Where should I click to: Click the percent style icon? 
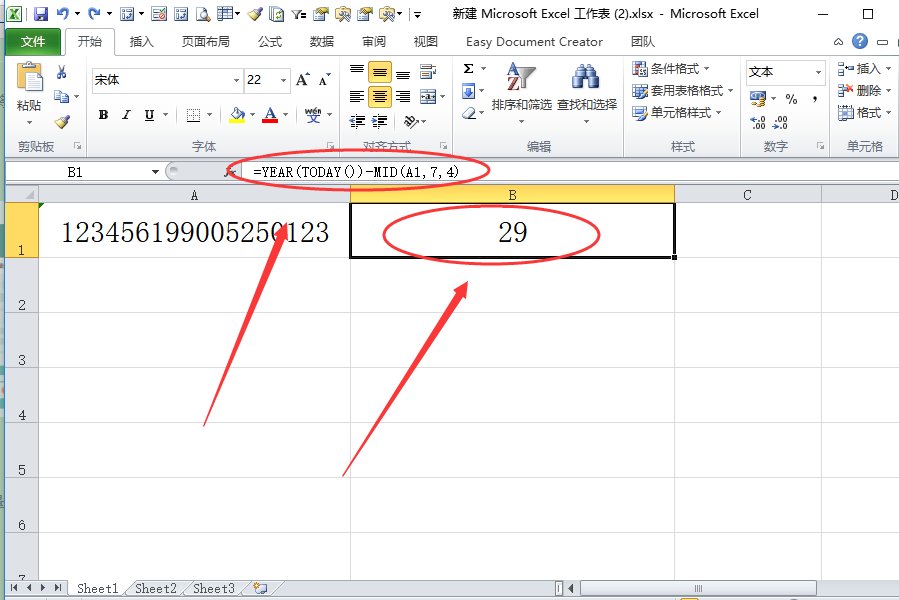[x=791, y=99]
